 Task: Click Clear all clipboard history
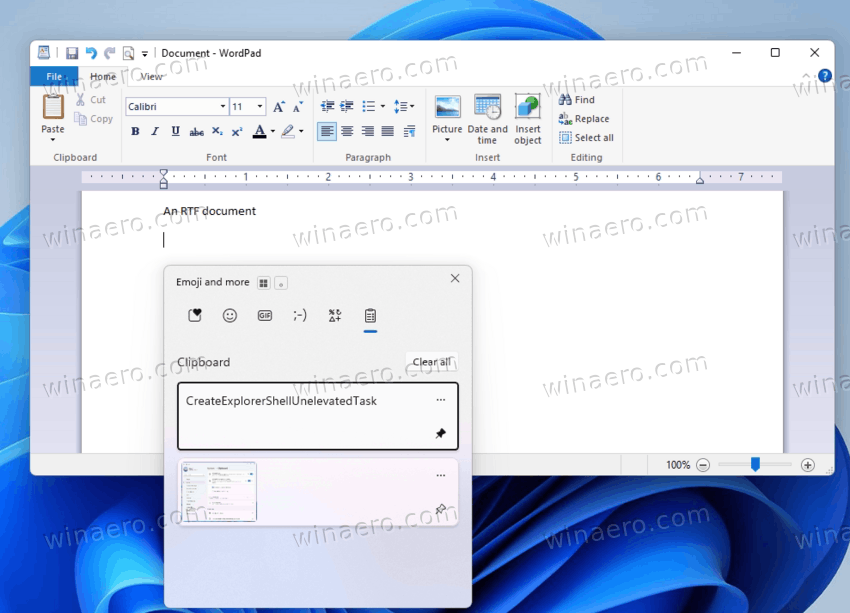click(x=432, y=362)
